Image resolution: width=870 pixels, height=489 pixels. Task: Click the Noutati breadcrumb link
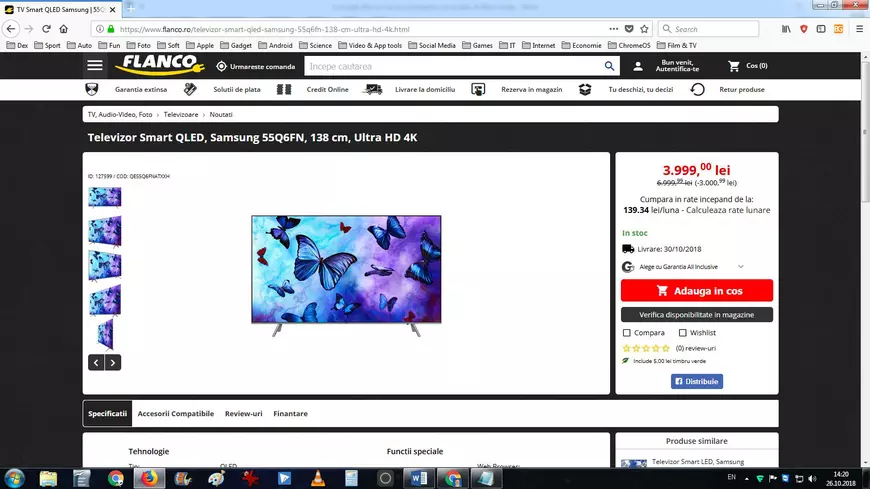point(221,114)
